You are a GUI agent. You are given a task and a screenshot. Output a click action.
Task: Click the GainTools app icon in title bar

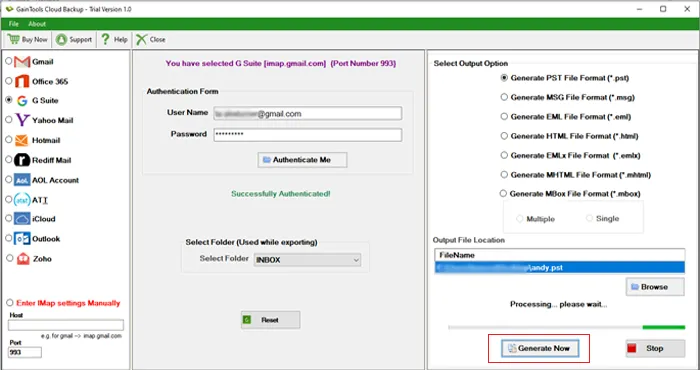(9, 9)
